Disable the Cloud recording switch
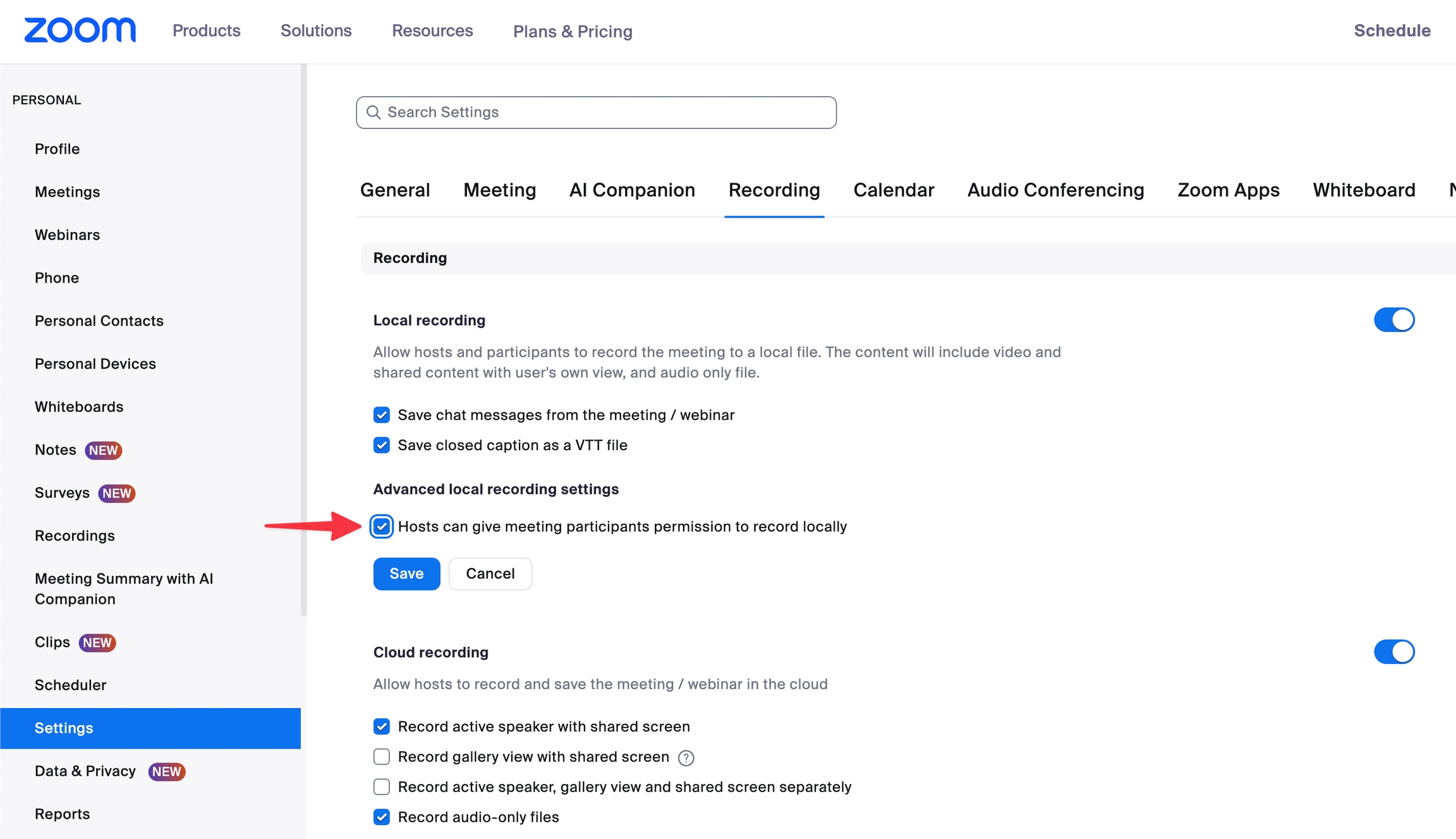1456x839 pixels. [x=1393, y=652]
